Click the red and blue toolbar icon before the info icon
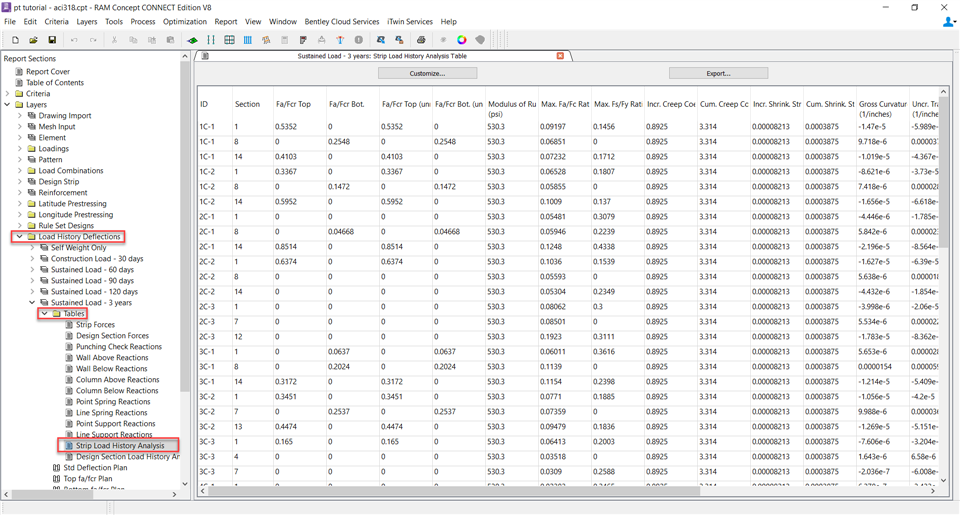960x515 pixels. click(x=340, y=40)
